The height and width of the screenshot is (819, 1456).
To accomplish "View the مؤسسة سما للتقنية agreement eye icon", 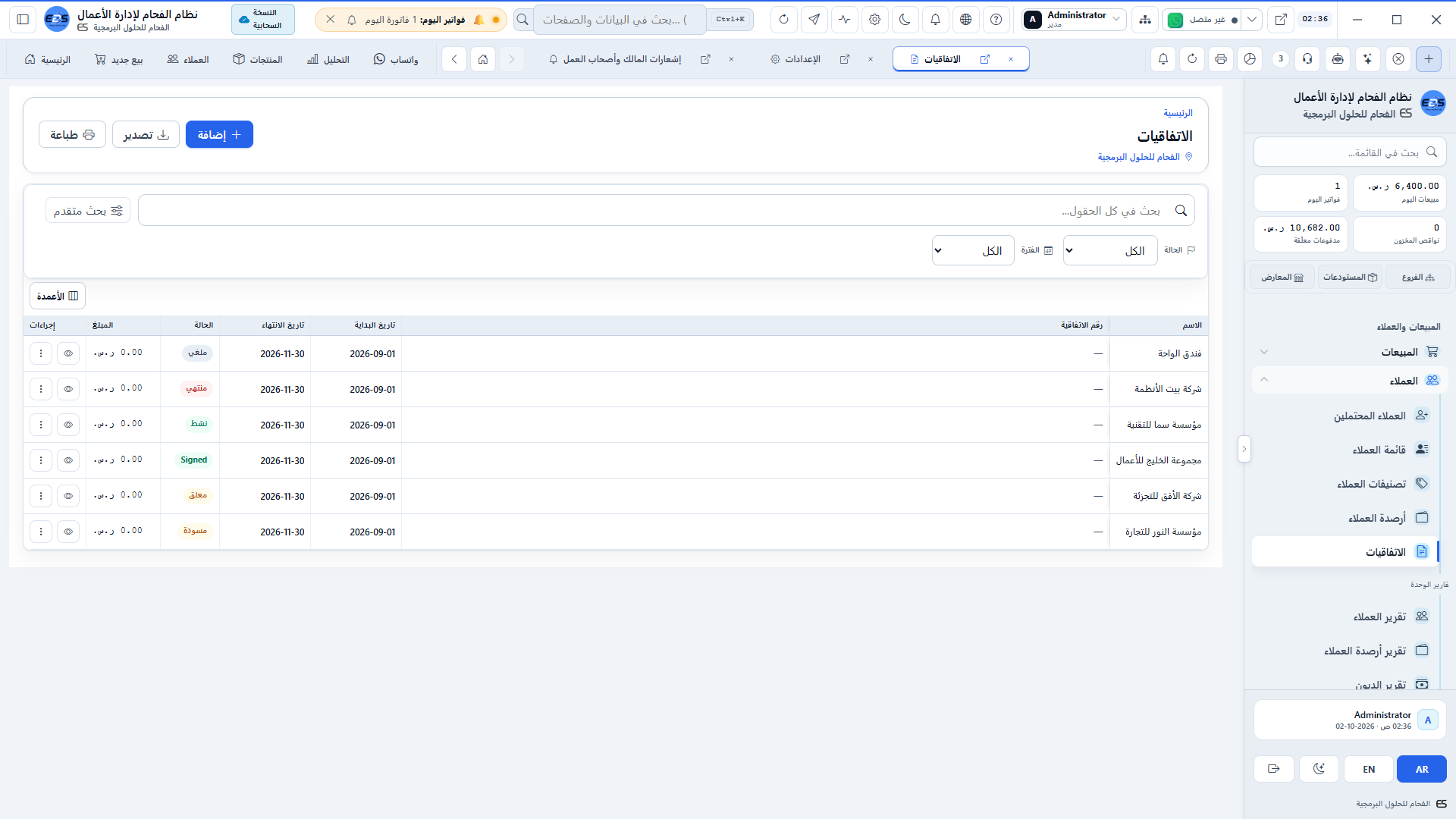I will click(68, 425).
